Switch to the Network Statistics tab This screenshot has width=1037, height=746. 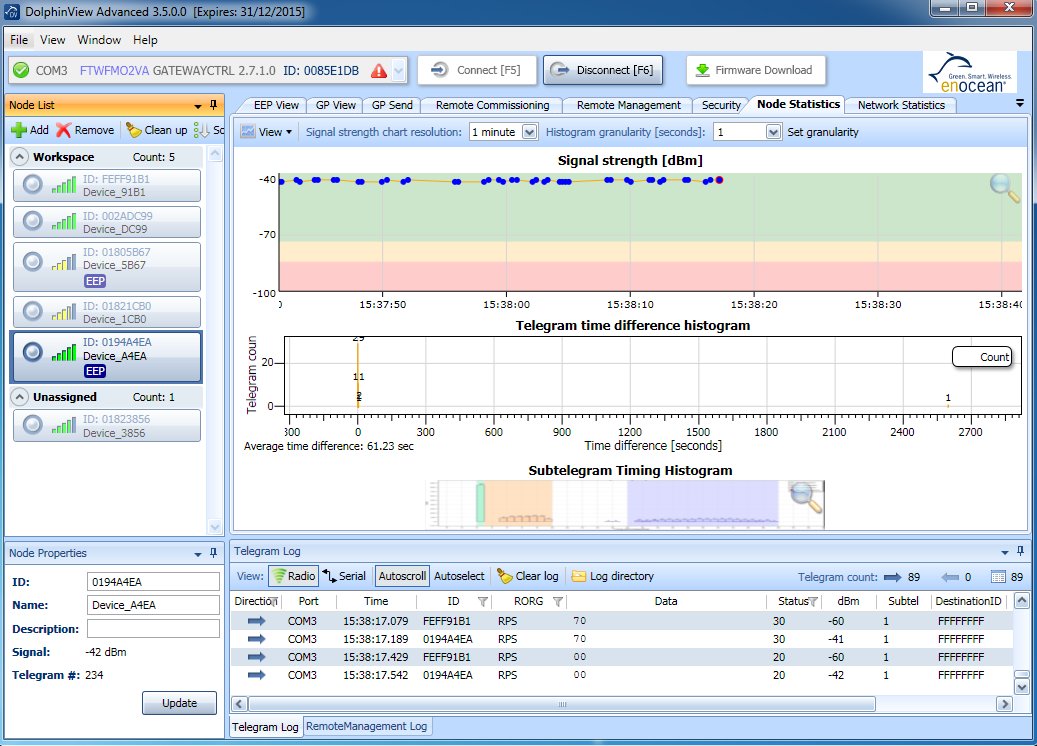(x=901, y=105)
